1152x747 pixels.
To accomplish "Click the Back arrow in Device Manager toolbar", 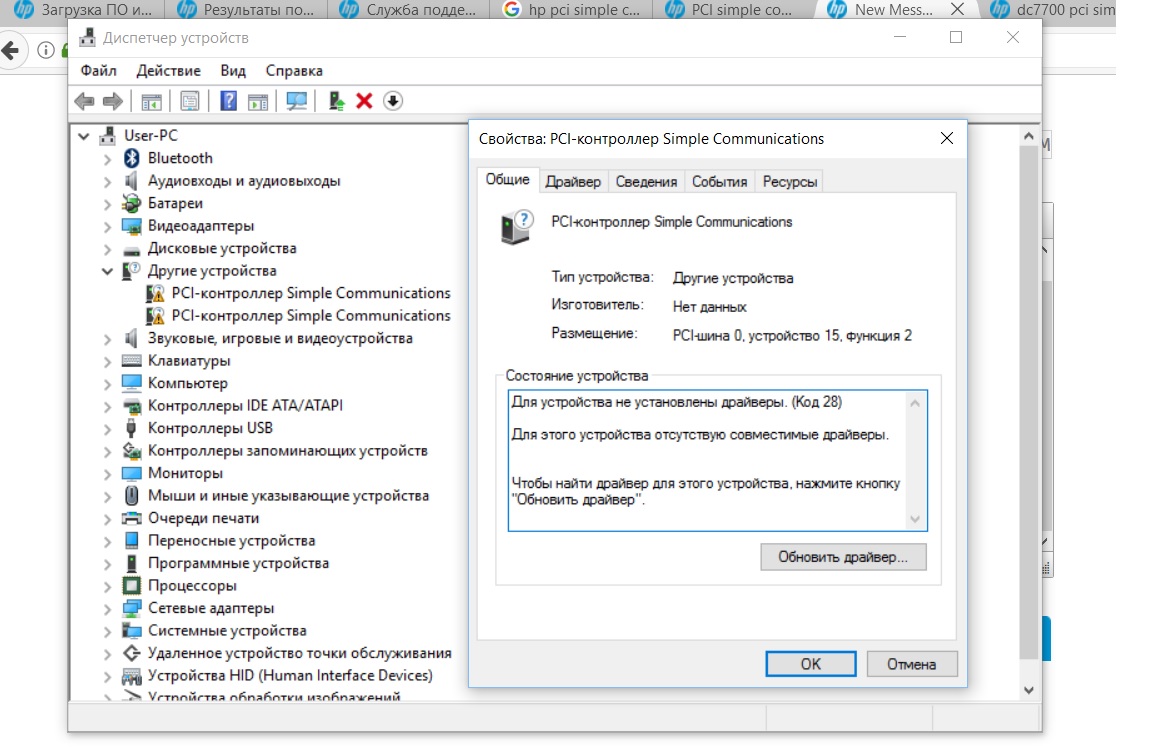I will coord(84,101).
